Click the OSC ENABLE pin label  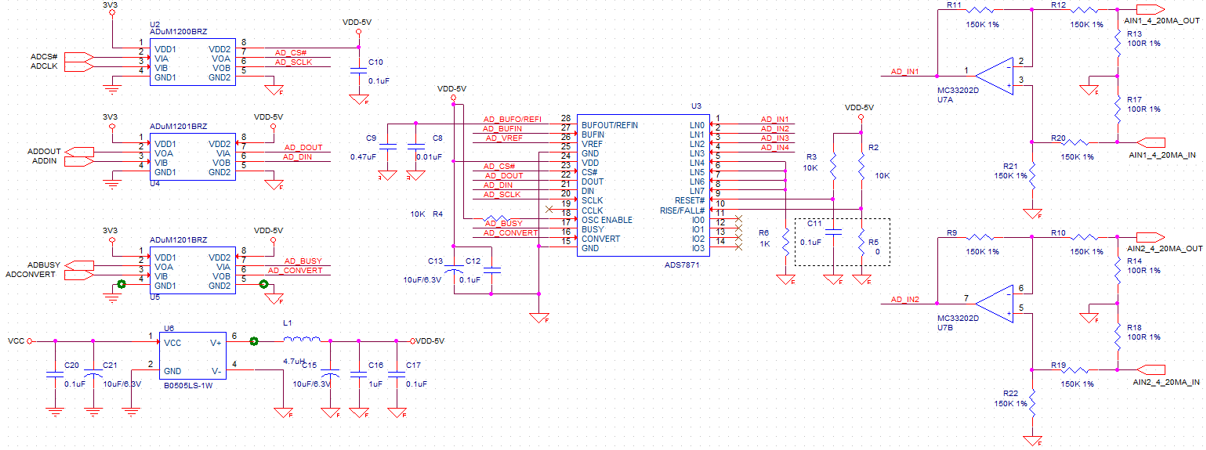pos(607,219)
